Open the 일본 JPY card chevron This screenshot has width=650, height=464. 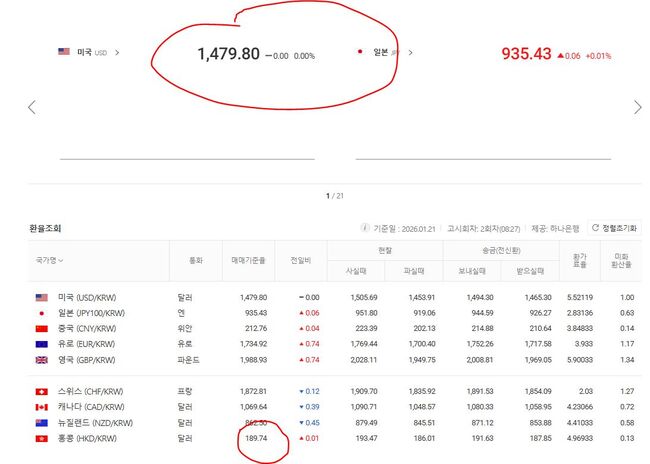tap(411, 52)
